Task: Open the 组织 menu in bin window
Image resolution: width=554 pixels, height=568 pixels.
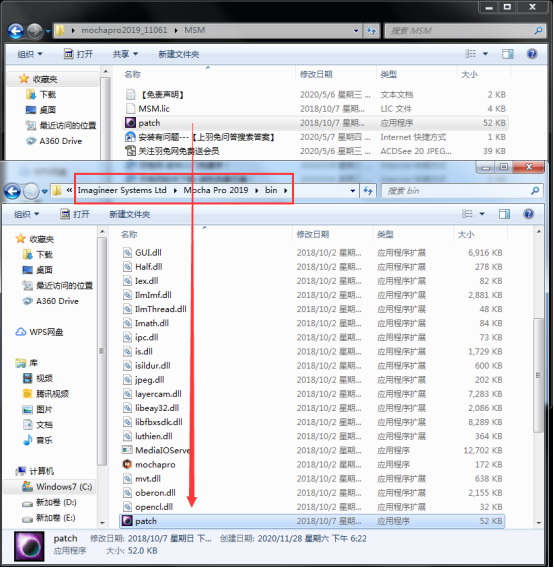Action: click(x=26, y=214)
